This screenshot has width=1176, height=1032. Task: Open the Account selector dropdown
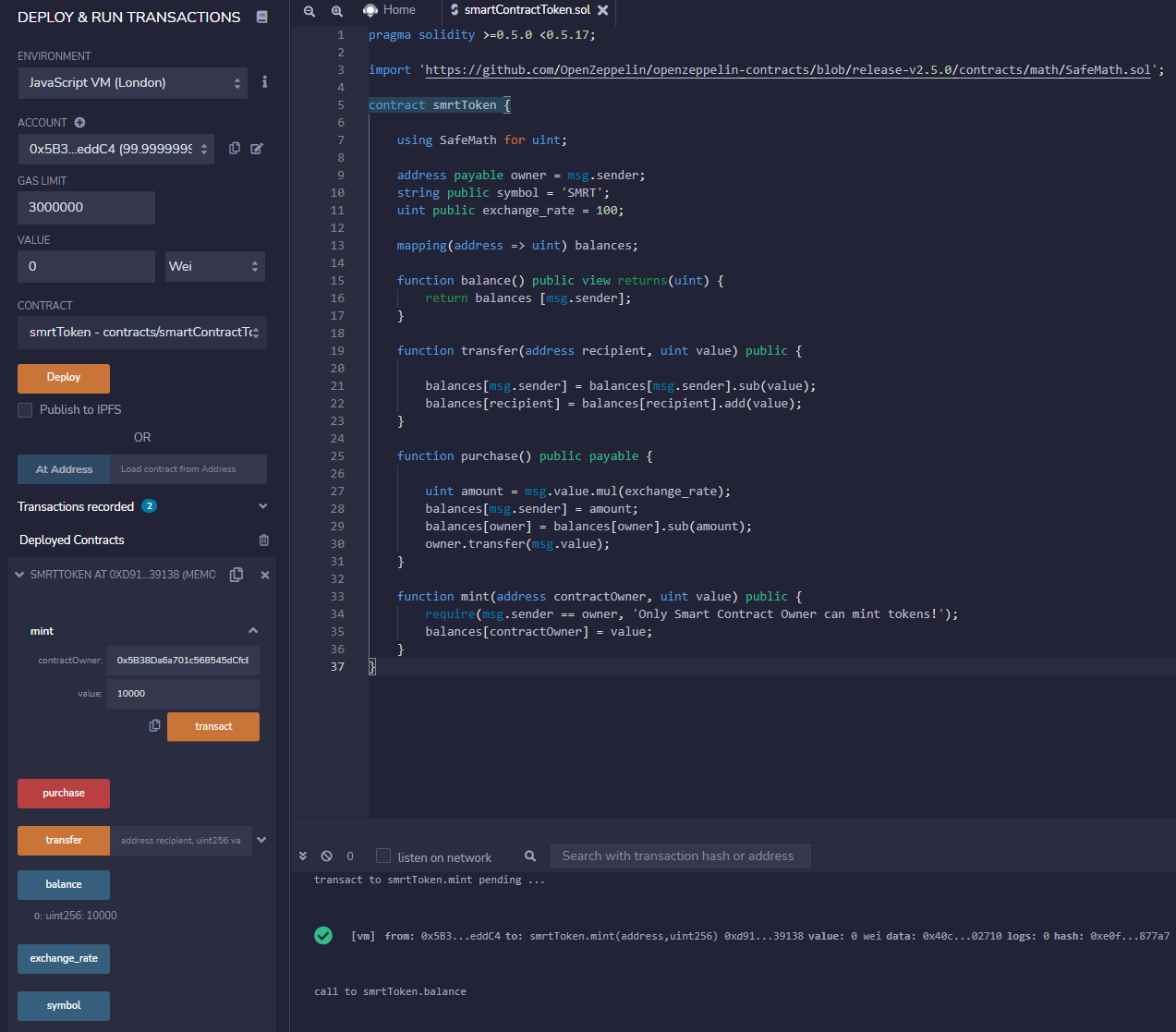[x=116, y=149]
